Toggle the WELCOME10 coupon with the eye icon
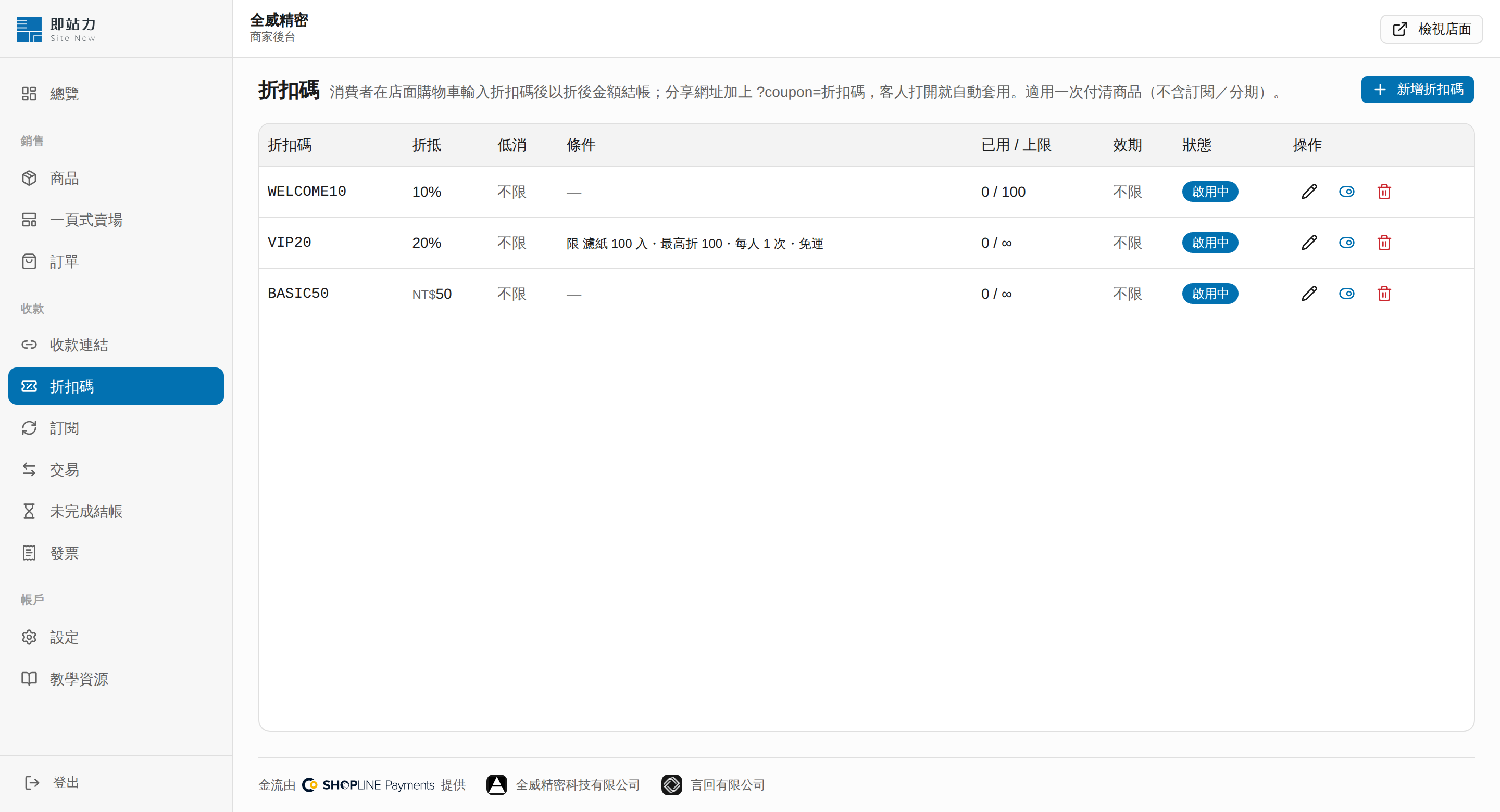The image size is (1500, 812). point(1347,192)
